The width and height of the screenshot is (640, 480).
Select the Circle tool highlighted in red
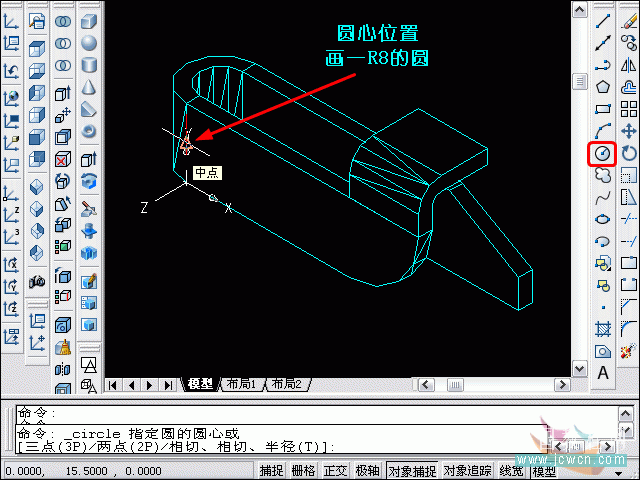pyautogui.click(x=602, y=153)
